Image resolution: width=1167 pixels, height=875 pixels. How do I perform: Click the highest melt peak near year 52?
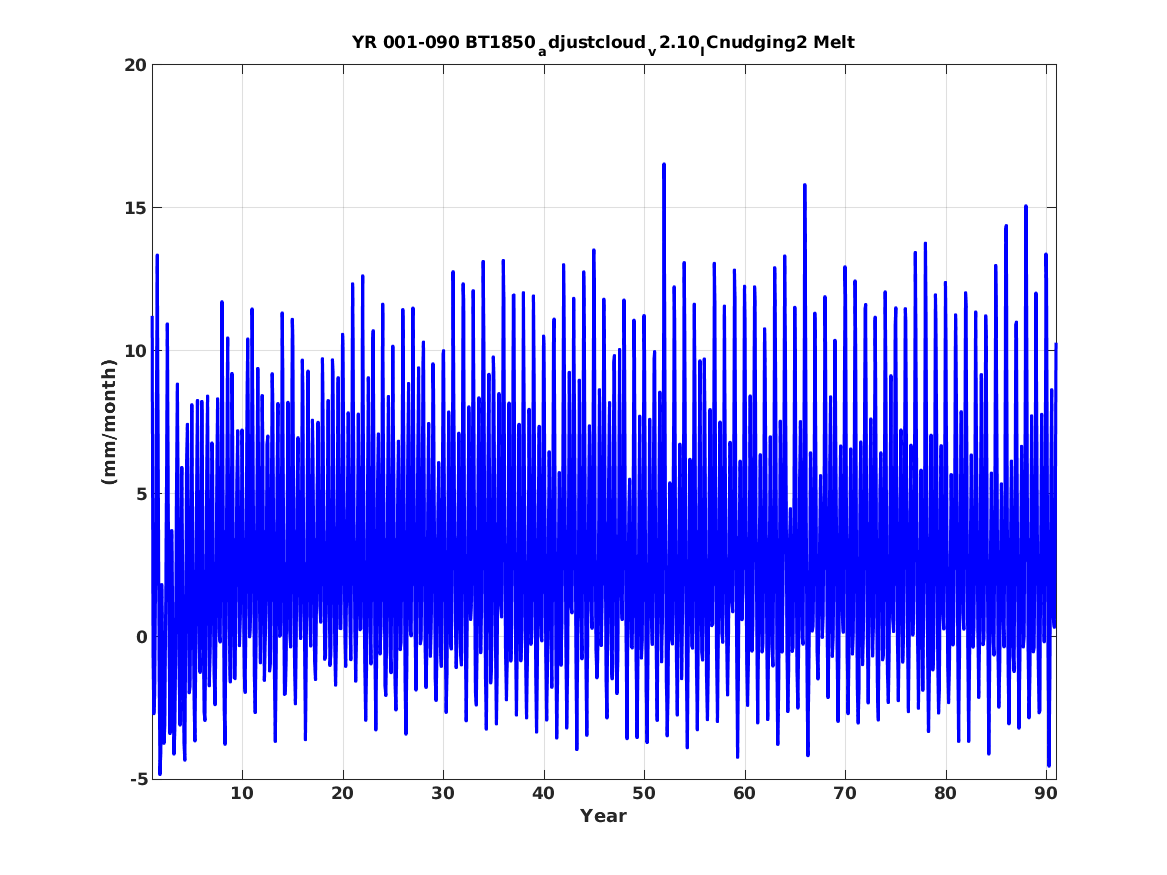point(664,165)
